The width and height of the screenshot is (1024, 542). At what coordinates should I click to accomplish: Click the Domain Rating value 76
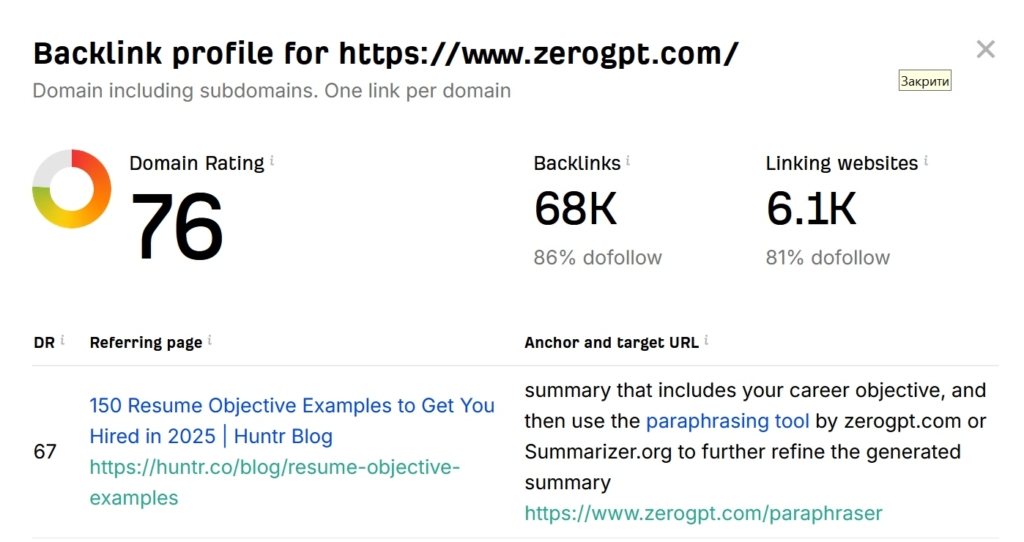(176, 225)
